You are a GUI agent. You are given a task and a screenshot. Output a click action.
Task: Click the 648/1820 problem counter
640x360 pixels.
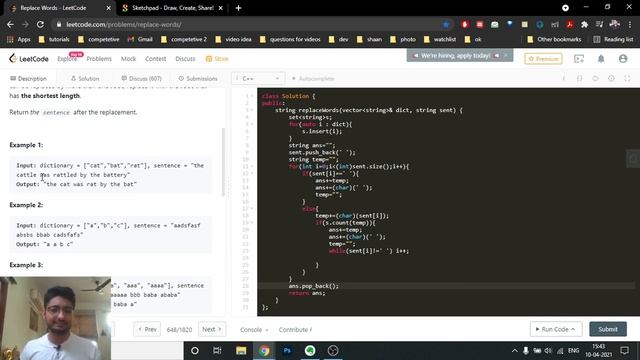(x=179, y=329)
